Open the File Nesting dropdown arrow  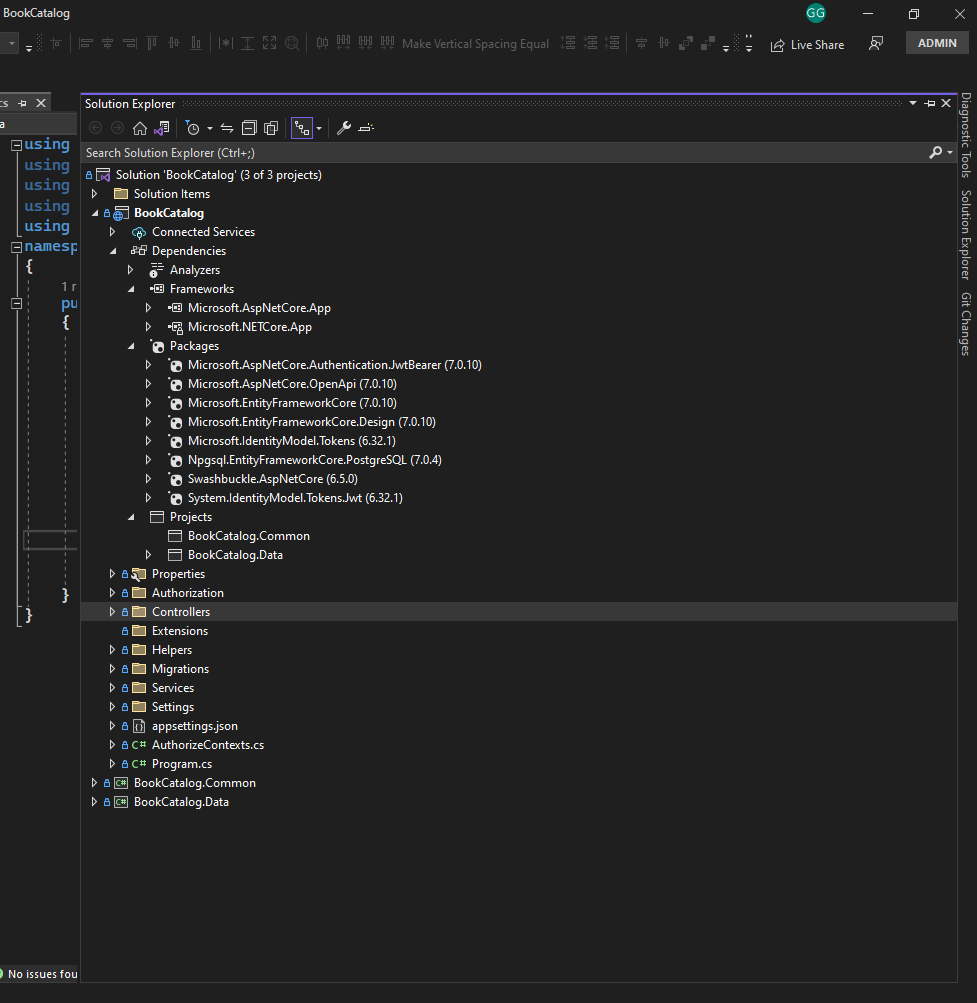pos(319,129)
